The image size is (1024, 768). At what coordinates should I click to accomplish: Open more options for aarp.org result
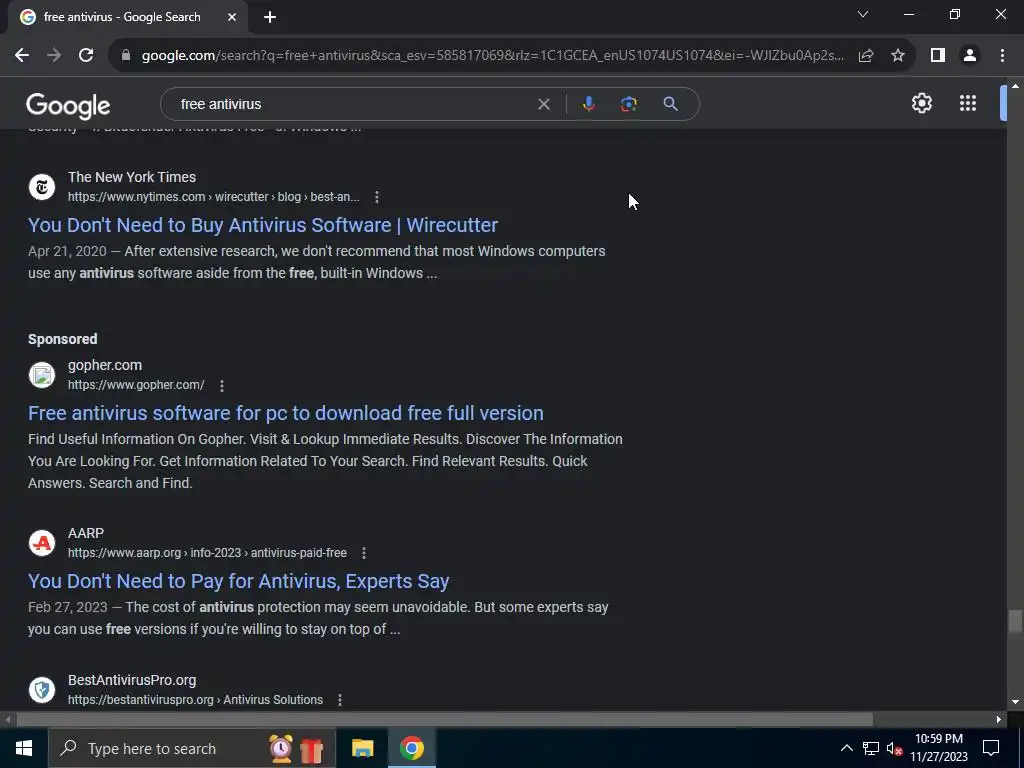(x=364, y=553)
